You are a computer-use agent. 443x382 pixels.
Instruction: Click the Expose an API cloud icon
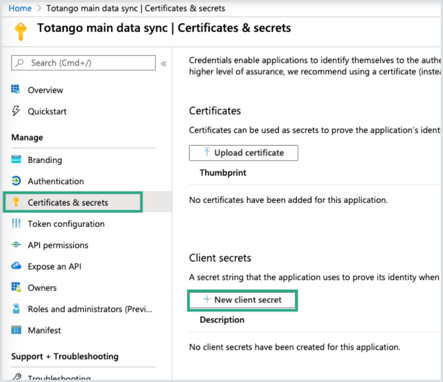[x=16, y=266]
